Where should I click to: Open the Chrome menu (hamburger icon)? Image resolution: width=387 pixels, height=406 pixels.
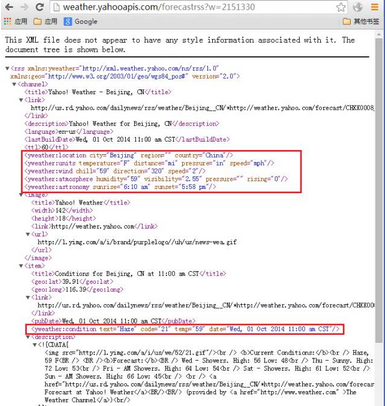pos(375,7)
